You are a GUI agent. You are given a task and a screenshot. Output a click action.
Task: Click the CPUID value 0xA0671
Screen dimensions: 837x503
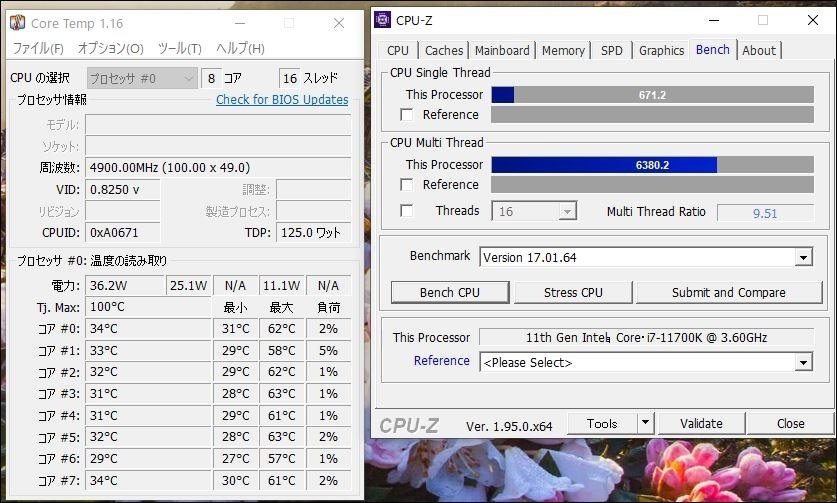(122, 233)
